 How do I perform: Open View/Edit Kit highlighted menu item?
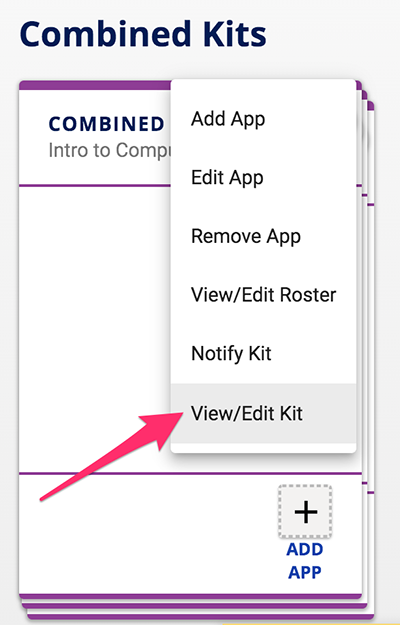[263, 413]
